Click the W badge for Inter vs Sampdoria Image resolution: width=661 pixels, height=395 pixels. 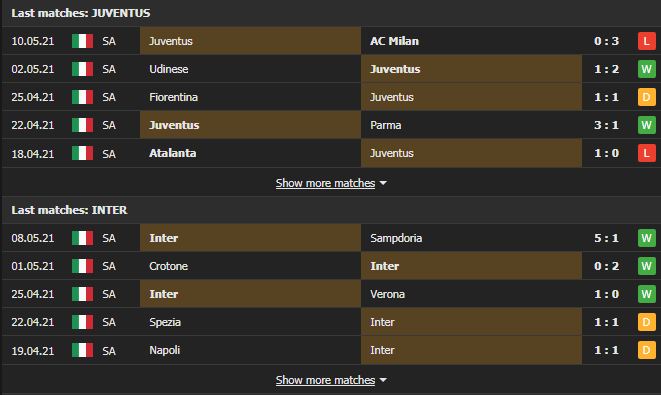point(646,238)
